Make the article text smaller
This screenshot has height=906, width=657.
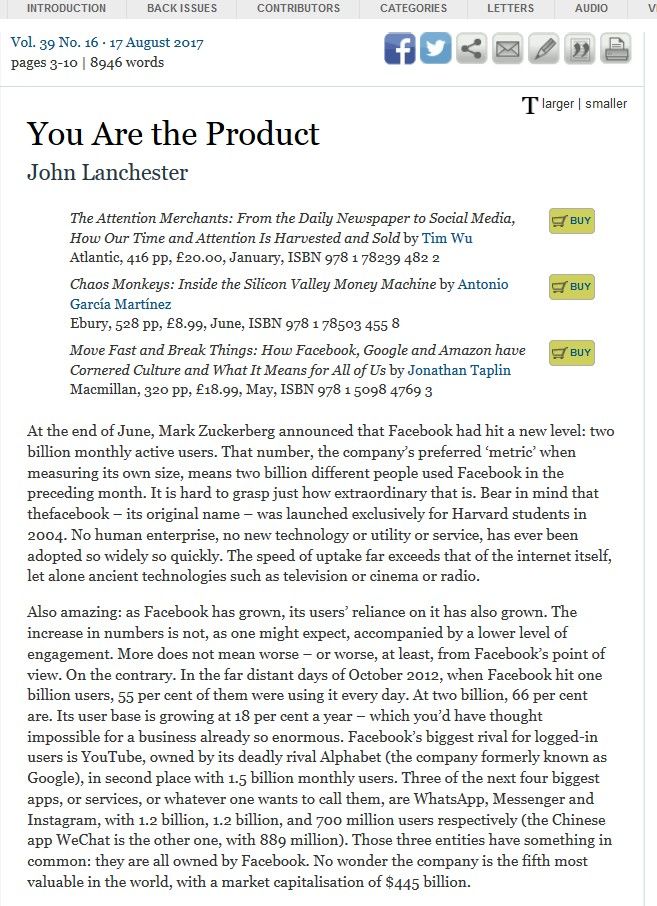606,104
